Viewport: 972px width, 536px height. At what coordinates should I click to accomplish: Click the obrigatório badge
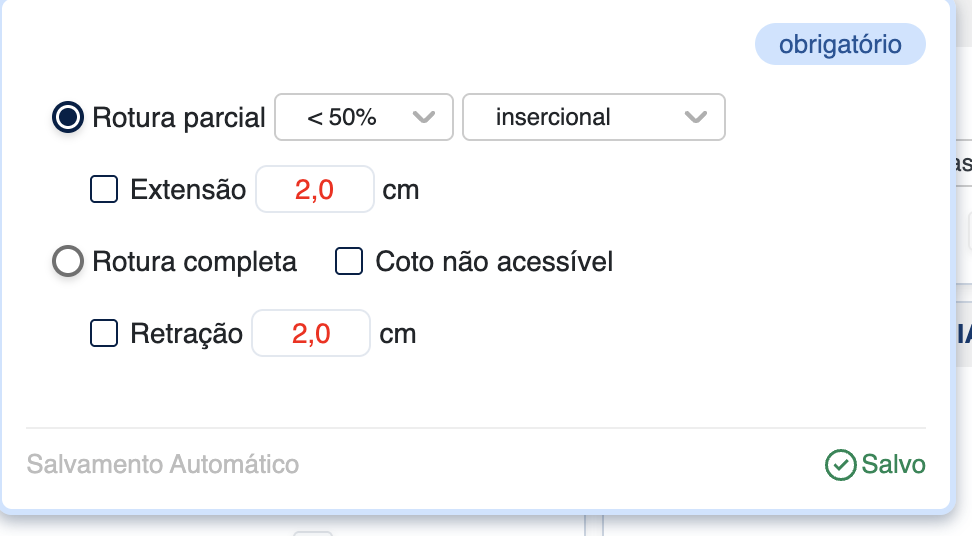(x=840, y=45)
